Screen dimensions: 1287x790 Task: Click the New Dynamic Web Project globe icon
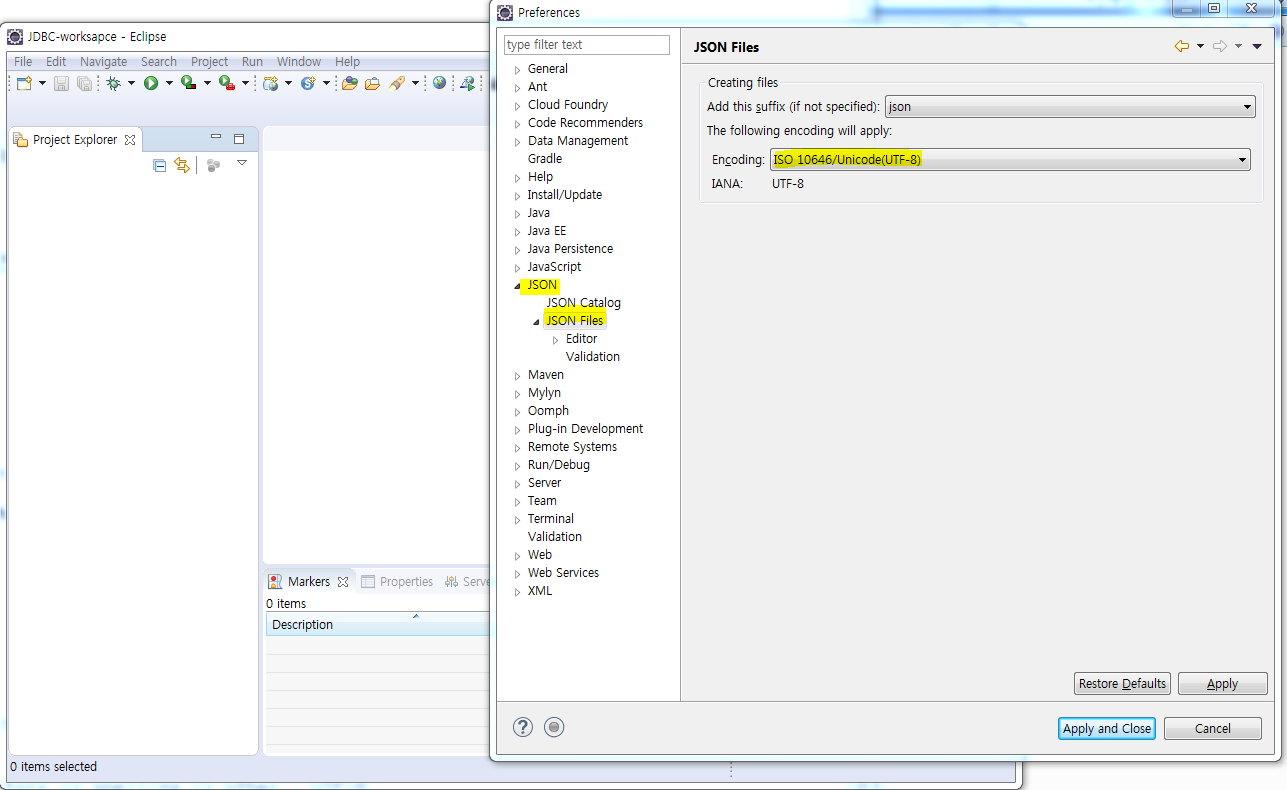coord(271,83)
